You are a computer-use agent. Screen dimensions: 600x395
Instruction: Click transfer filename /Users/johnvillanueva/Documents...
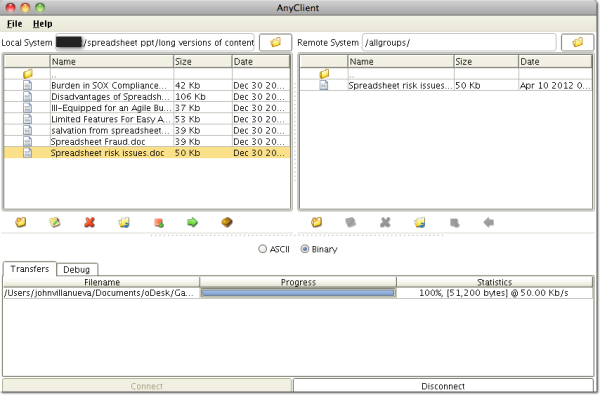point(100,293)
